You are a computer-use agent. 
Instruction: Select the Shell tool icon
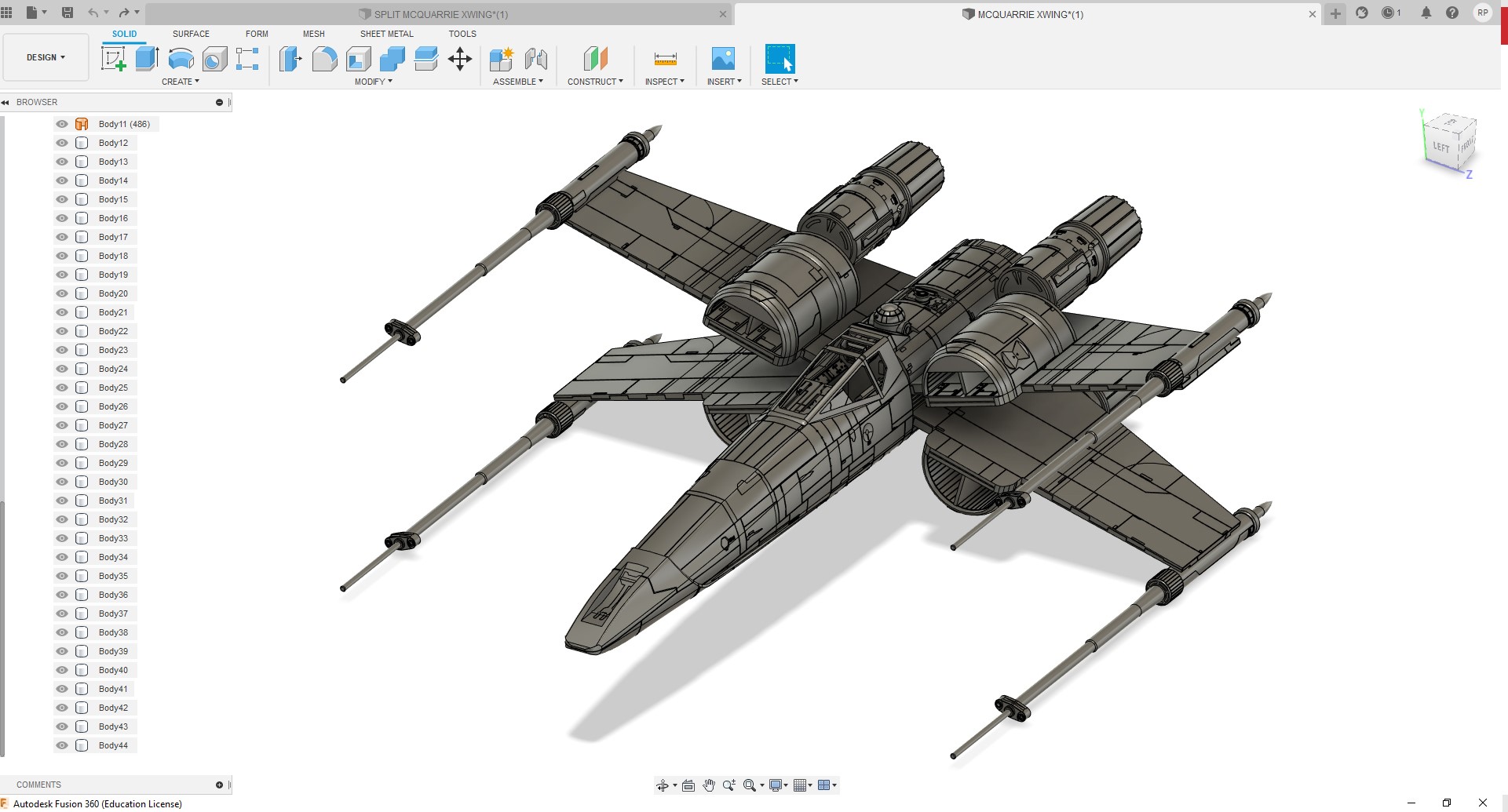tap(359, 59)
